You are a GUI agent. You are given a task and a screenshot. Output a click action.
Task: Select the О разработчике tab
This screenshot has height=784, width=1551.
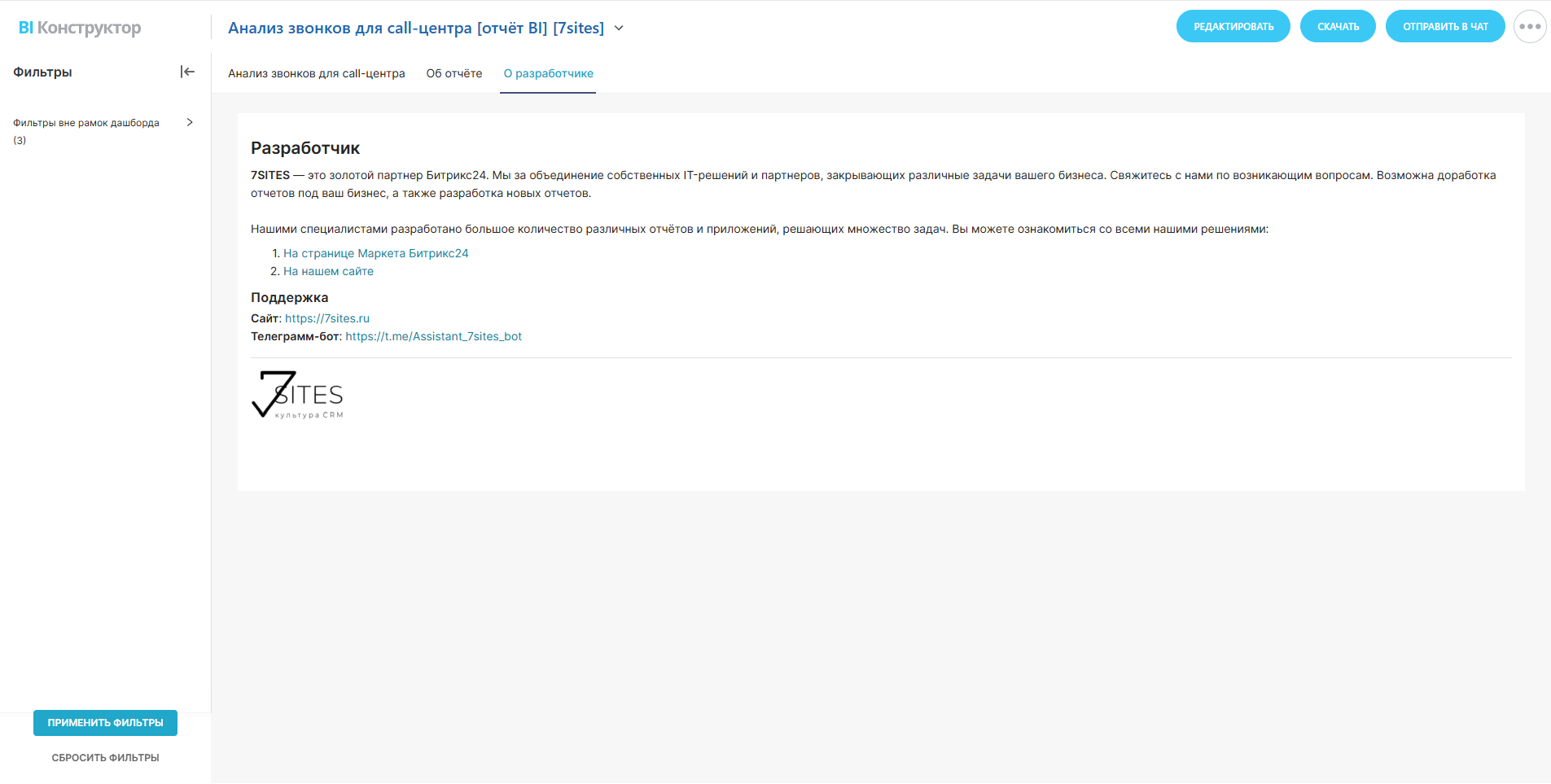pos(548,73)
